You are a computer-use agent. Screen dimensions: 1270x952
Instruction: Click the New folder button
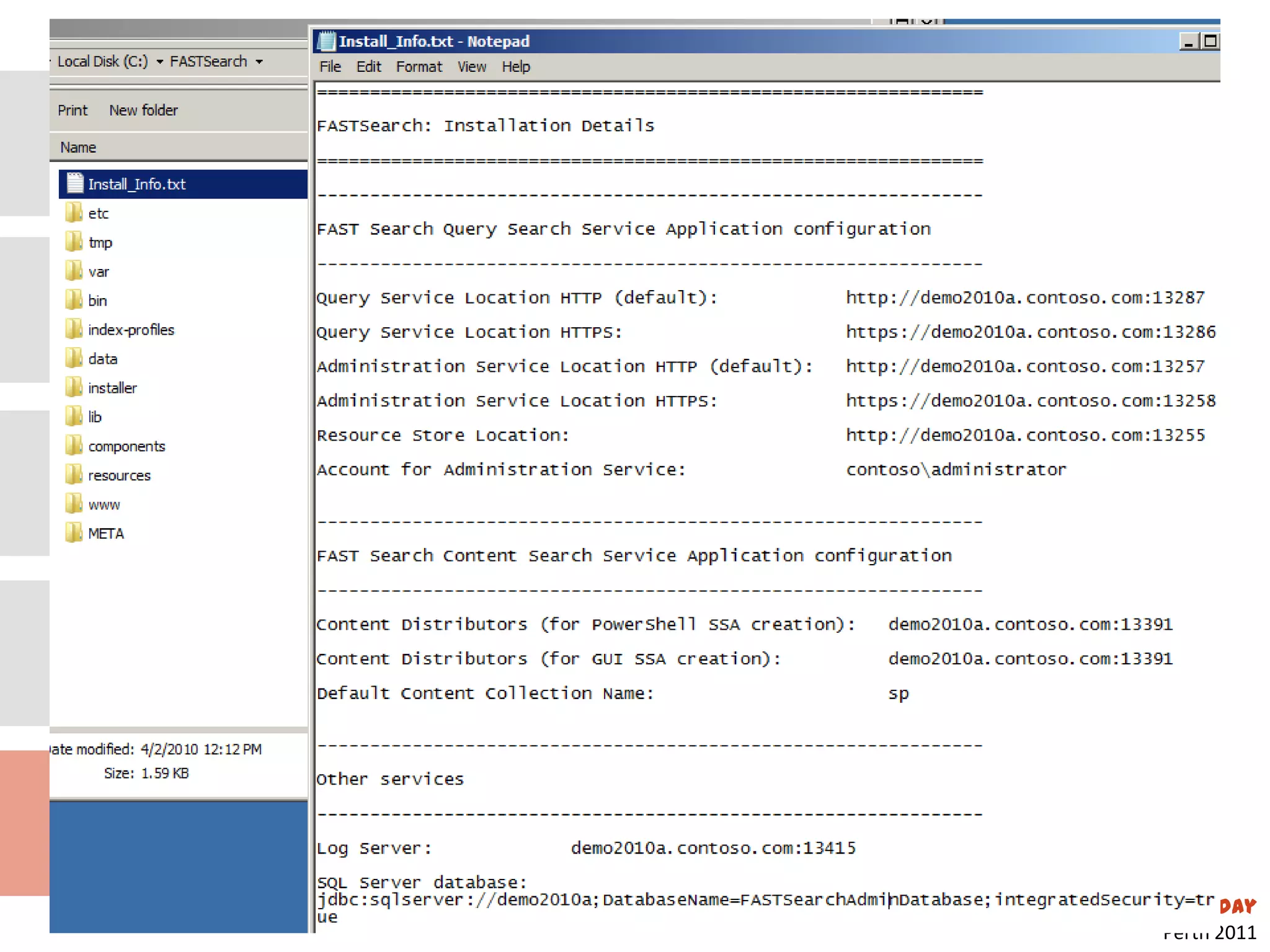point(143,110)
